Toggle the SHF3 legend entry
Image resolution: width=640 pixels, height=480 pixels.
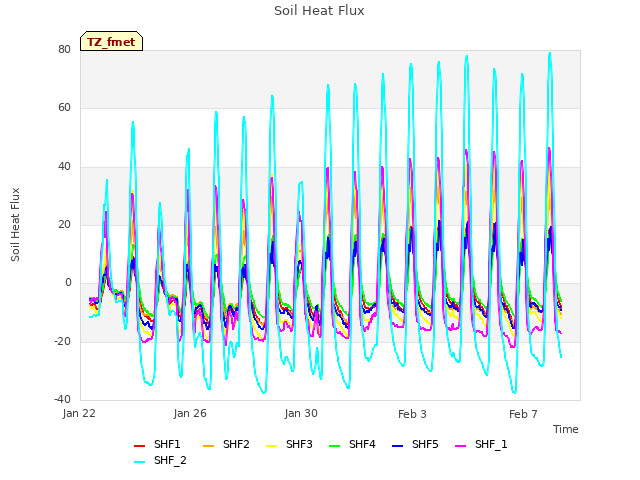coord(289,444)
